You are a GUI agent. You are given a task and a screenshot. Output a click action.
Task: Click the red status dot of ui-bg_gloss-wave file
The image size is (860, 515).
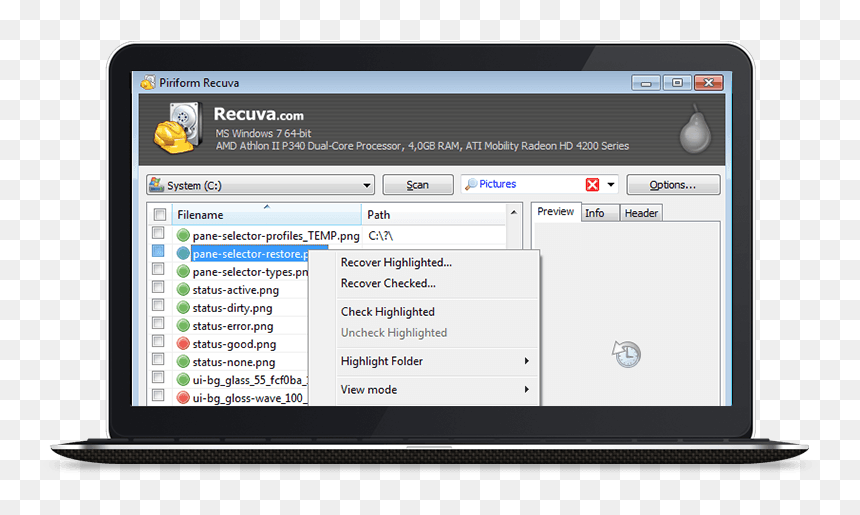click(183, 398)
